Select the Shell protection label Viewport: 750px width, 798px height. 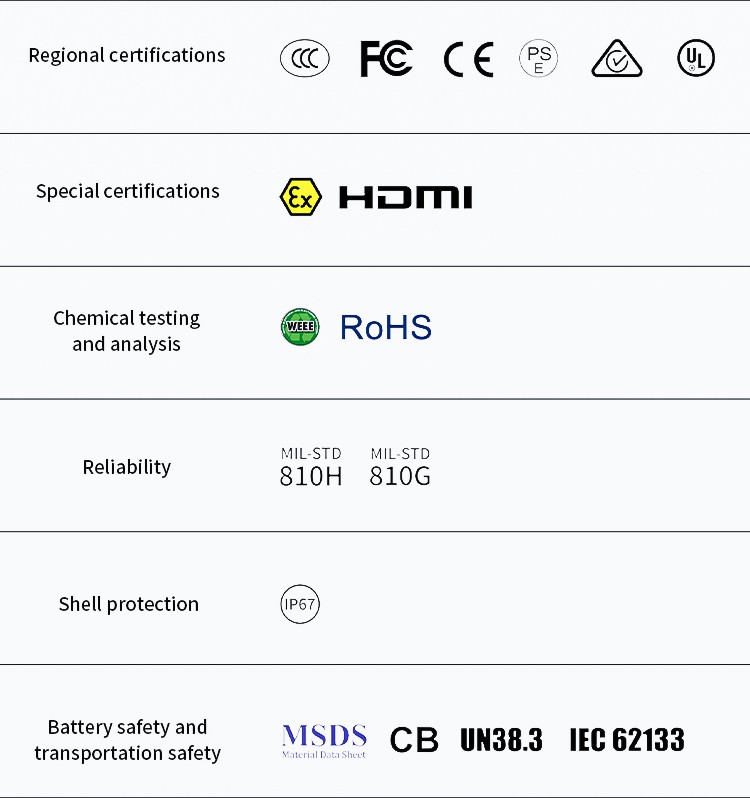click(128, 604)
